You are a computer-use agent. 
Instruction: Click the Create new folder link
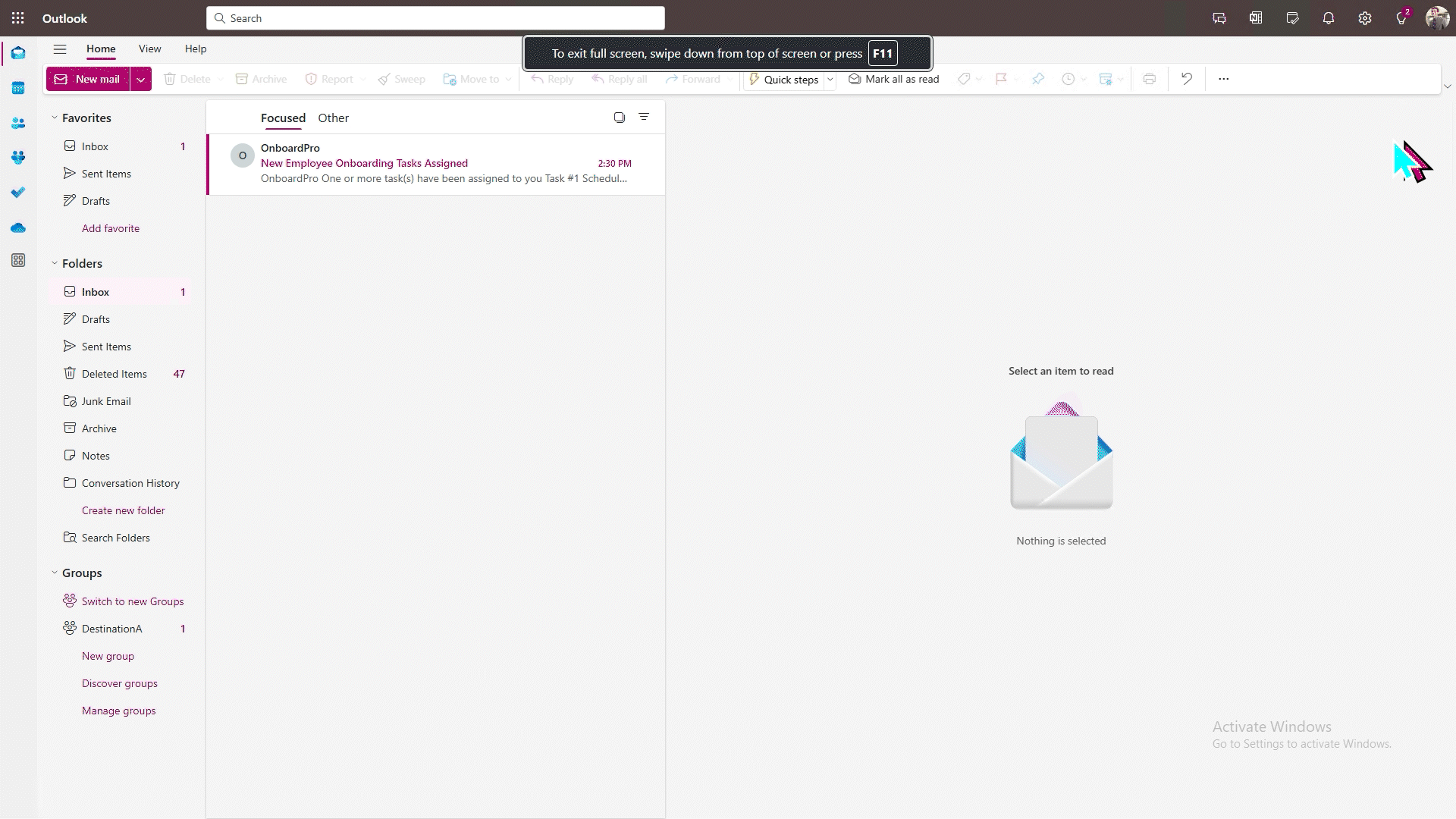124,510
